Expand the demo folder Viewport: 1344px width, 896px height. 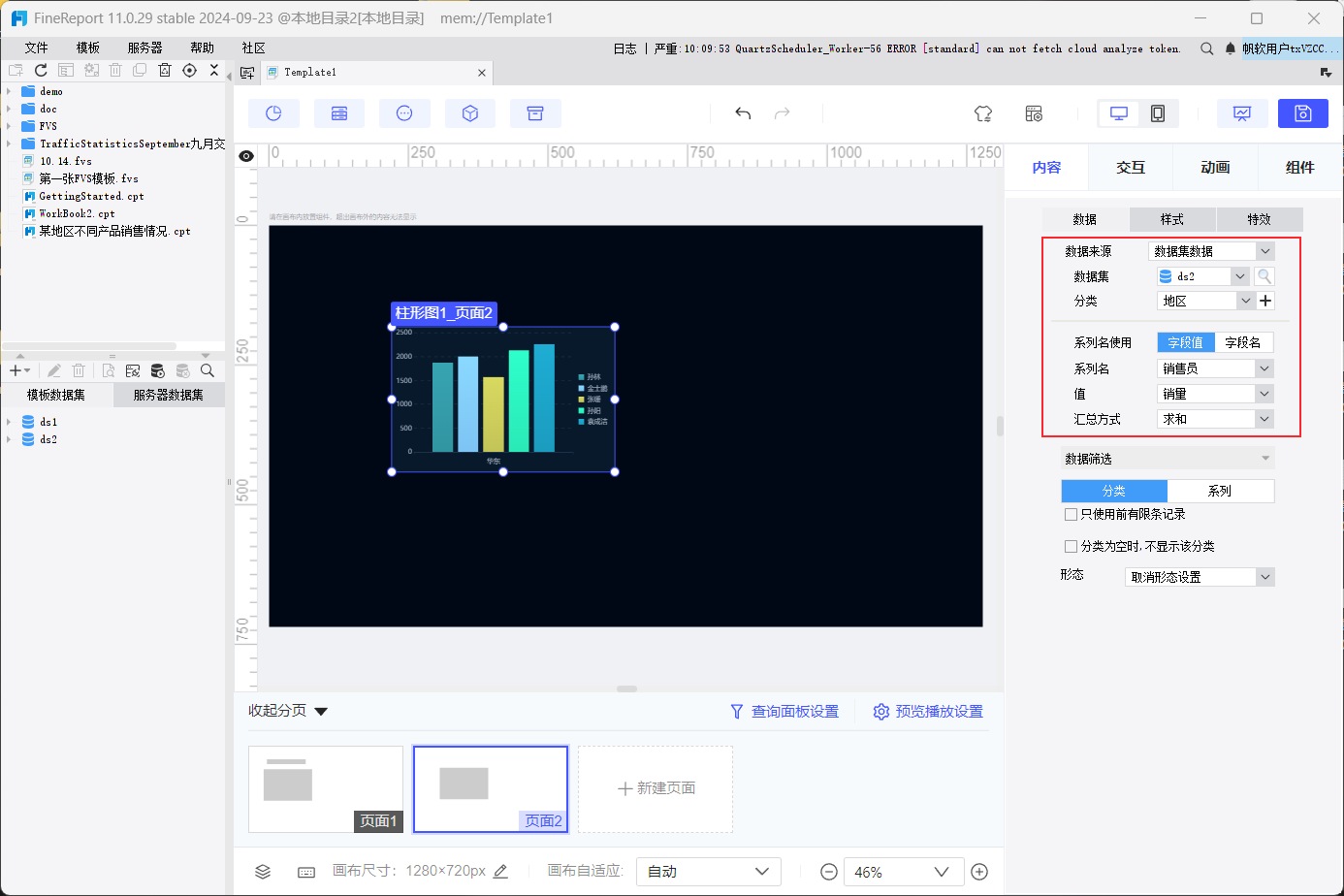click(9, 91)
